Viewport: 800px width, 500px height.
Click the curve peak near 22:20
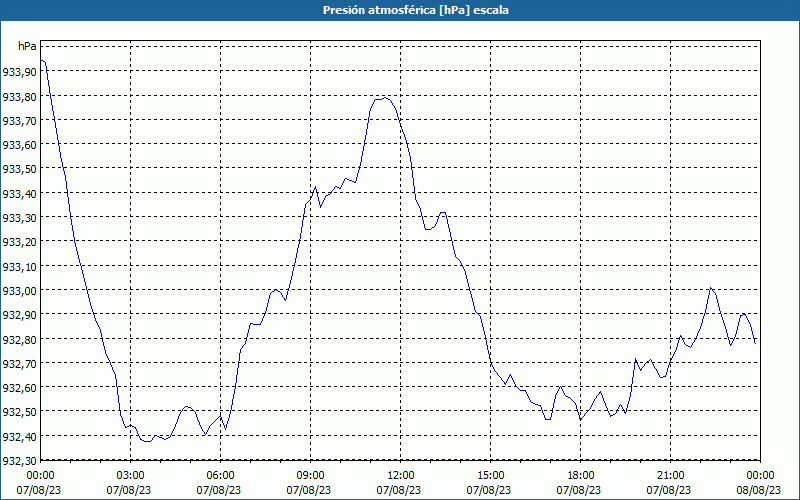point(710,288)
